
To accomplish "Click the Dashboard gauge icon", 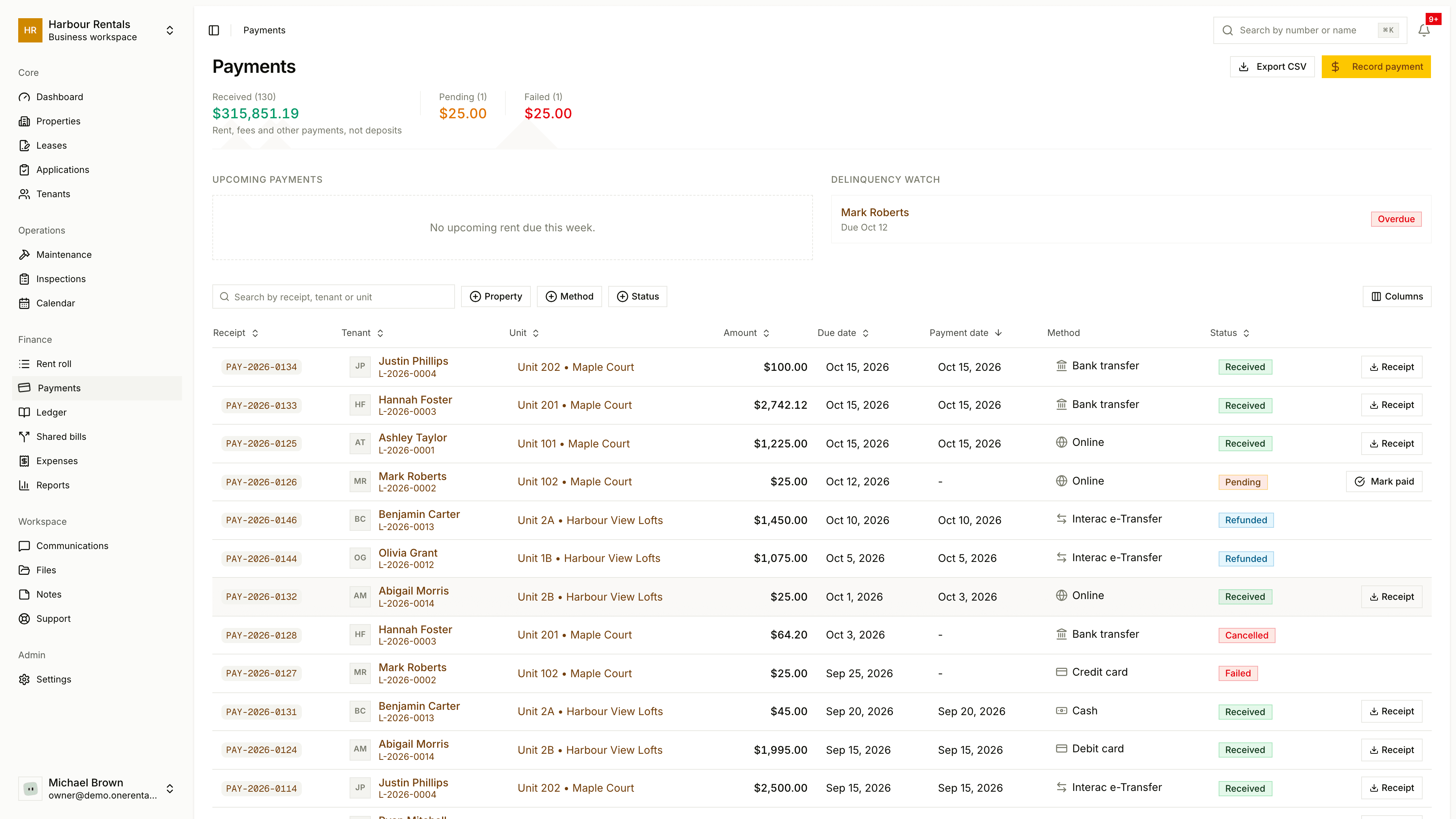I will [x=24, y=97].
